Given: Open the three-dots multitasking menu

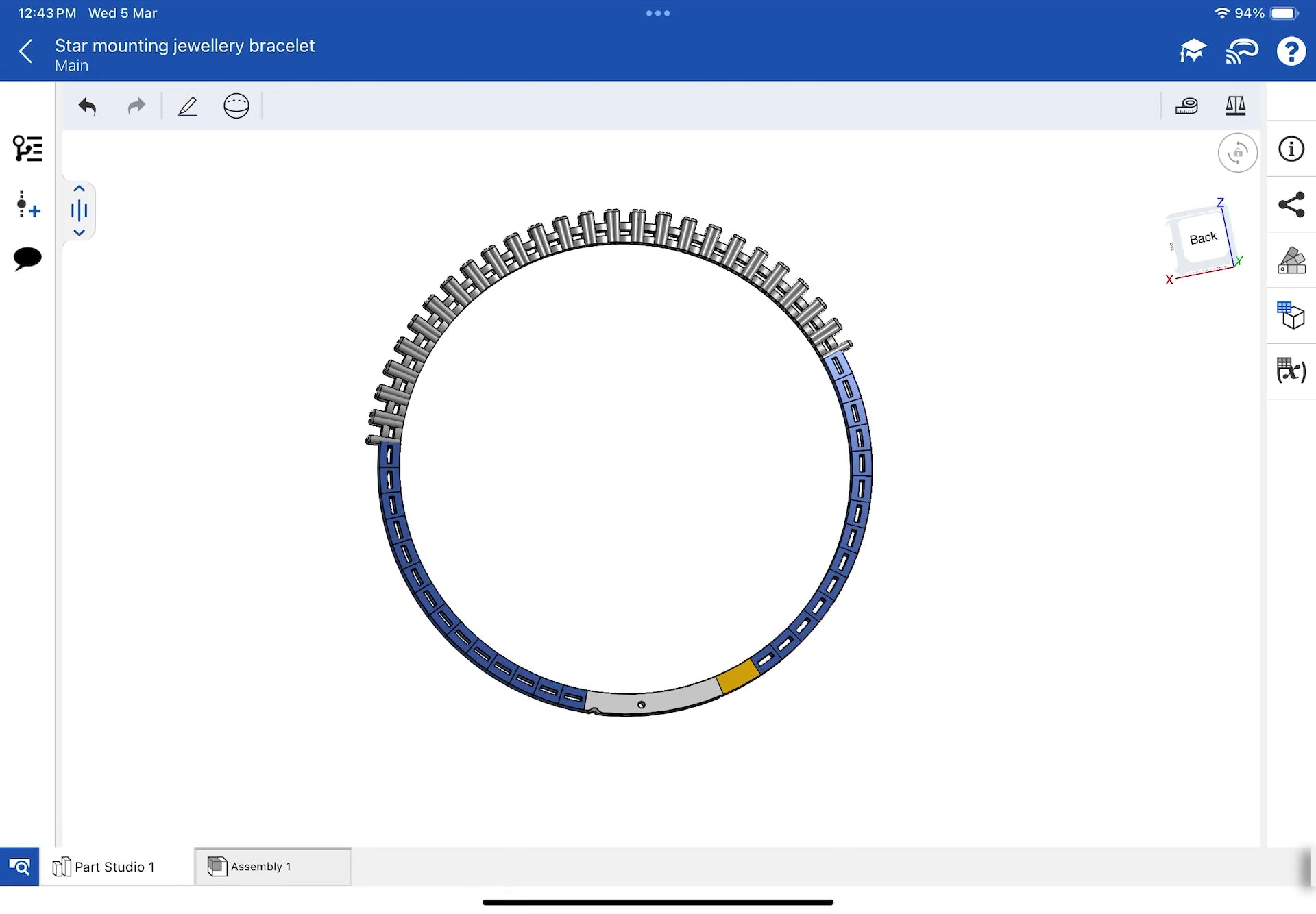Looking at the screenshot, I should click(x=657, y=13).
